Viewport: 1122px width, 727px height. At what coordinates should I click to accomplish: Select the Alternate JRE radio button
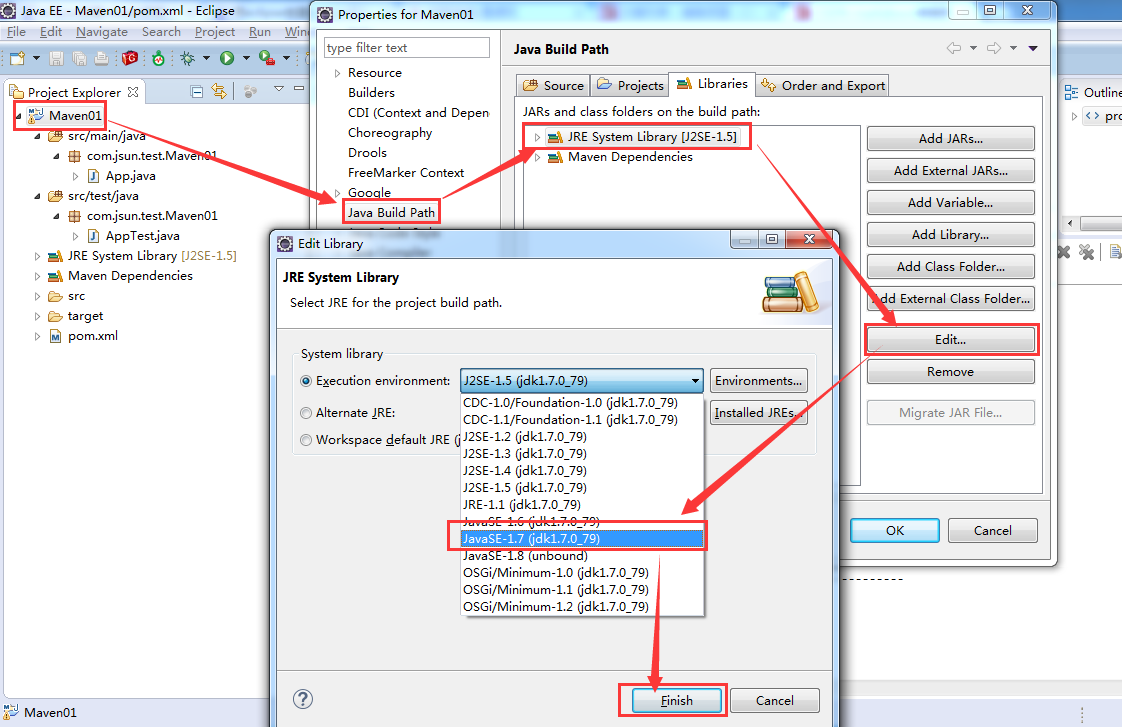(x=306, y=413)
